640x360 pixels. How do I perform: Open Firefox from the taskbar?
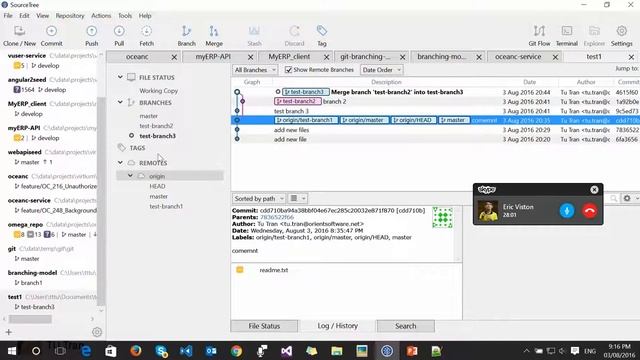(x=136, y=351)
